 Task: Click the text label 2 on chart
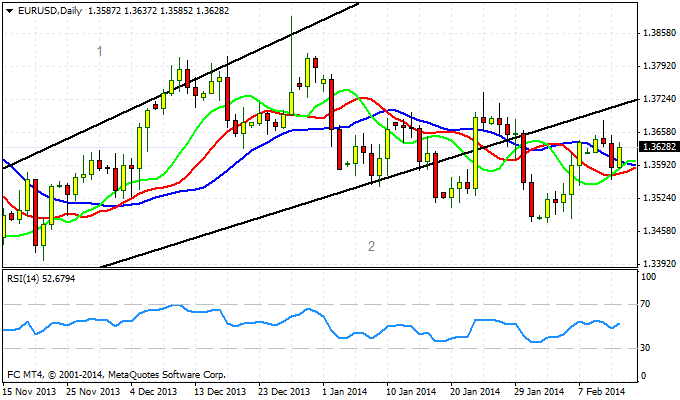(371, 246)
